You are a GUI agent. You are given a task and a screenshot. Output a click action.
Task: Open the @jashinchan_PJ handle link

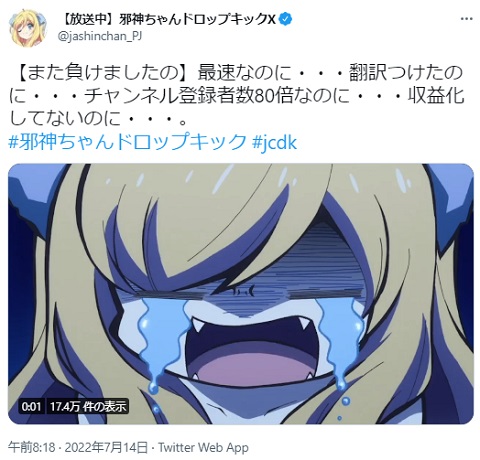[100, 36]
